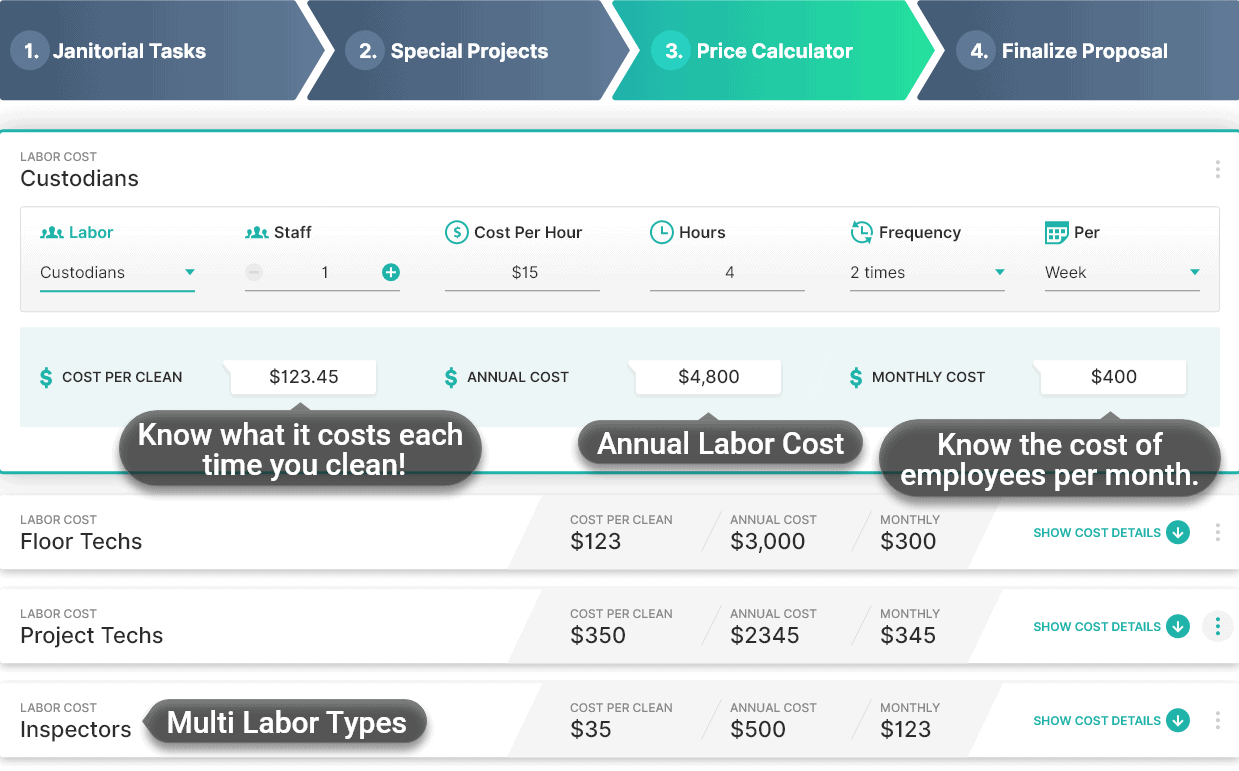1239x771 pixels.
Task: Click the green arrow circle on Floor Techs row
Action: 1178,532
